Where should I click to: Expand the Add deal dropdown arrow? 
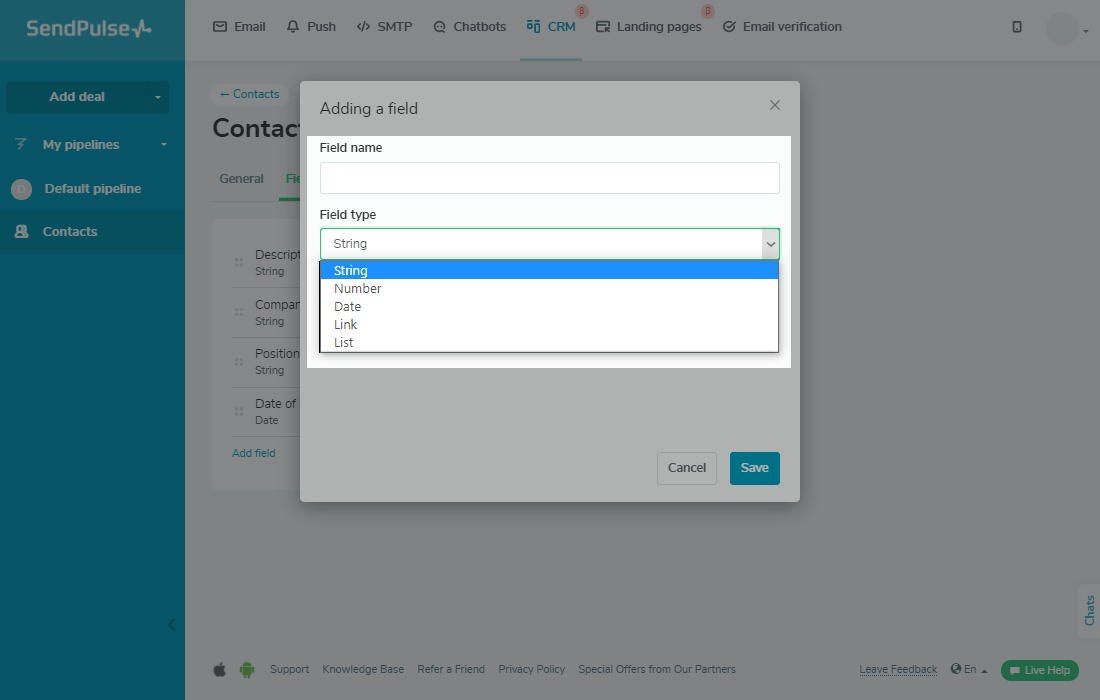tap(158, 97)
